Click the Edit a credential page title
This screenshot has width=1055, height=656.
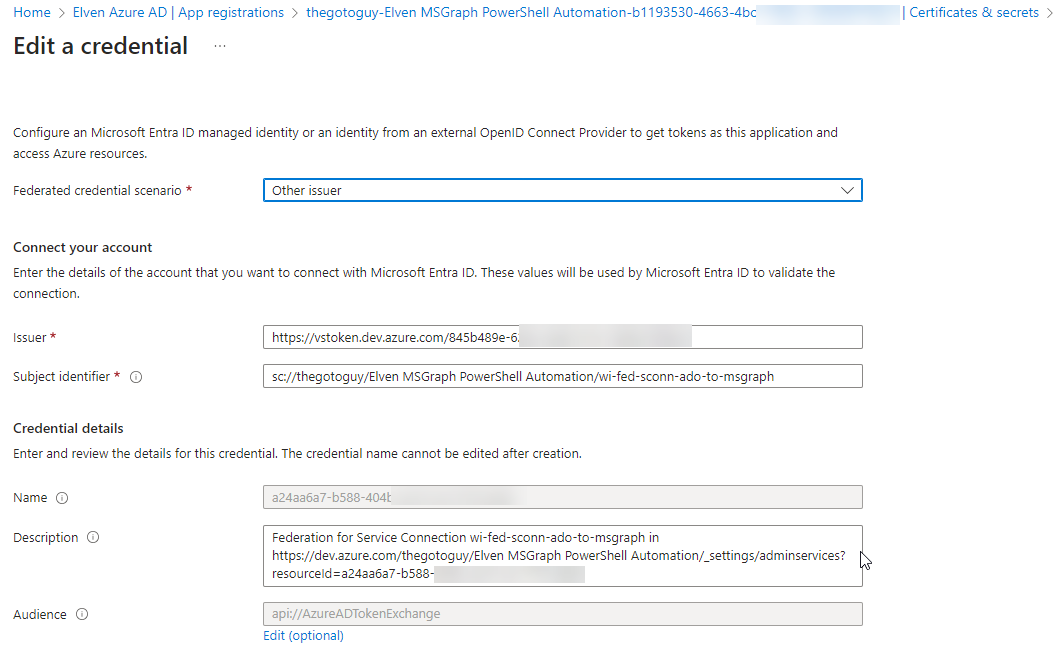pos(100,46)
